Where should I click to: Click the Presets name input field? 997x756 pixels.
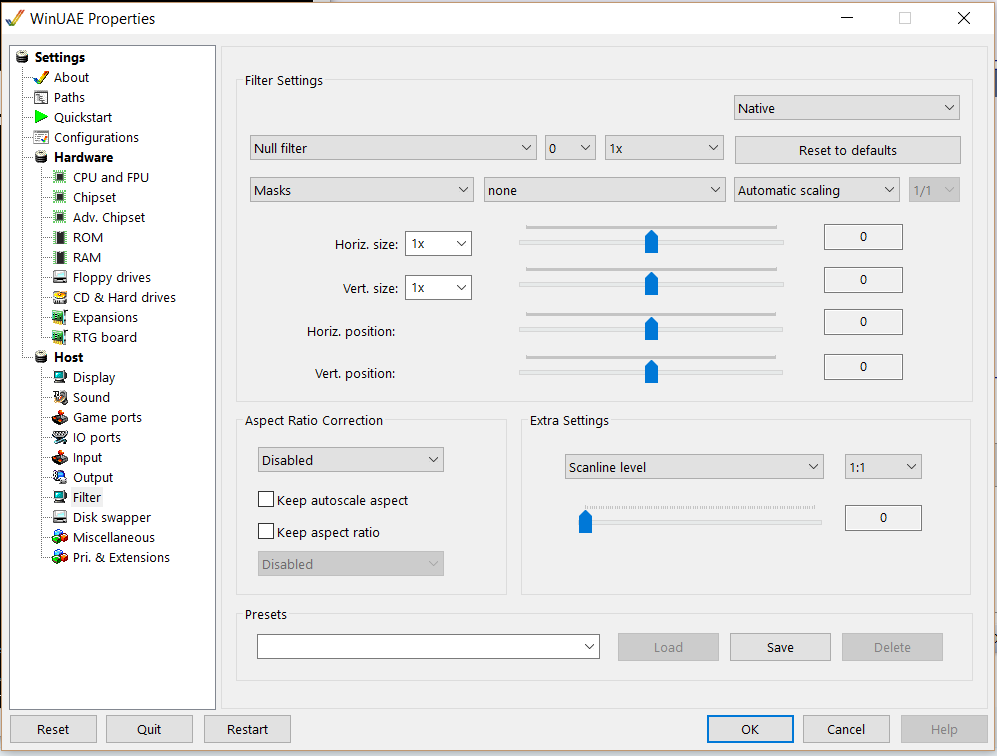(420, 647)
